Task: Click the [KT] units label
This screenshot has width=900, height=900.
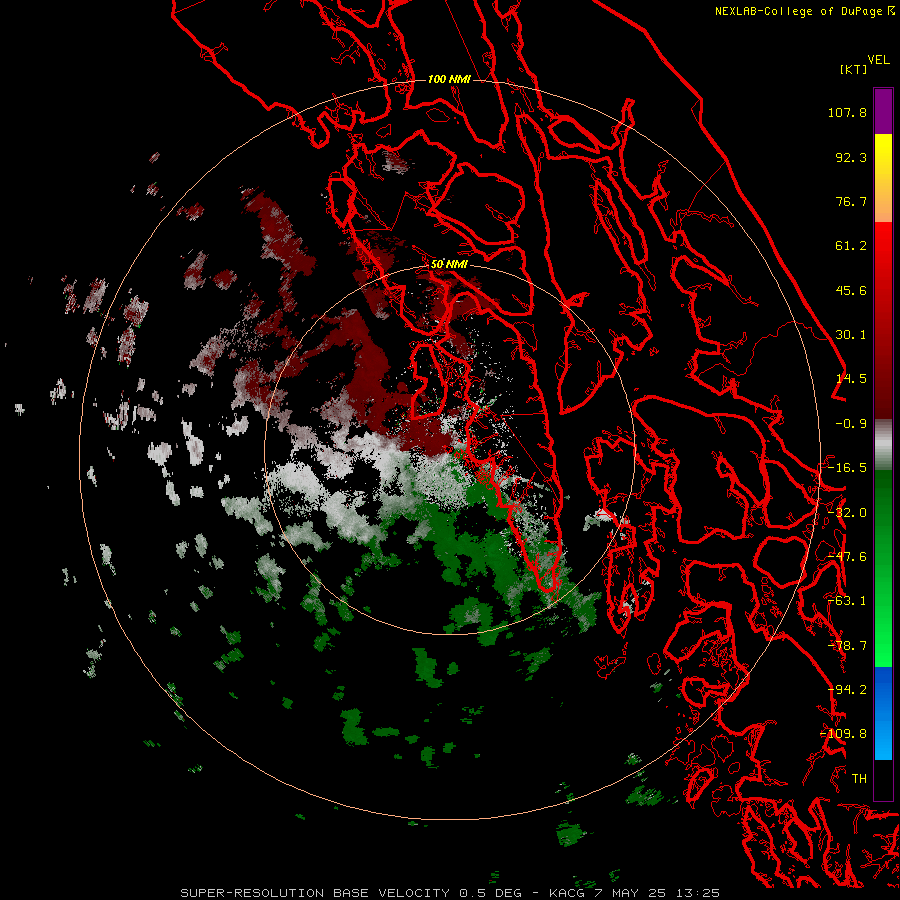Action: pyautogui.click(x=854, y=69)
